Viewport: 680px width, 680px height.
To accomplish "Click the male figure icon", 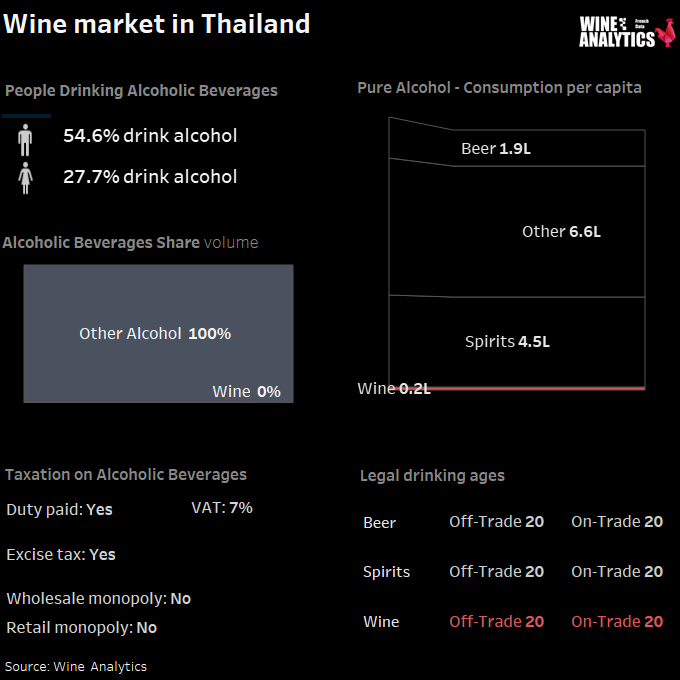I will coord(25,140).
